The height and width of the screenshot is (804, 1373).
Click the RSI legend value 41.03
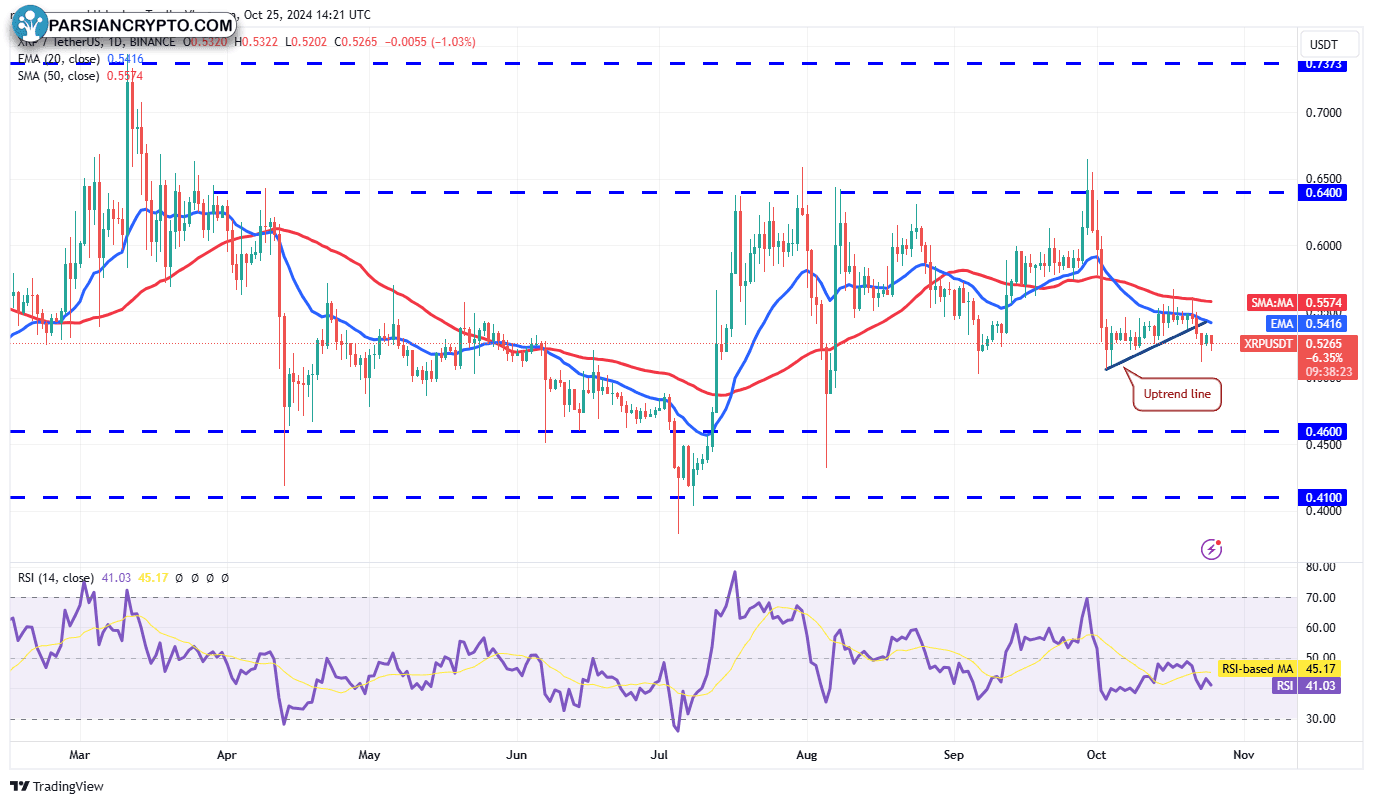pyautogui.click(x=115, y=578)
